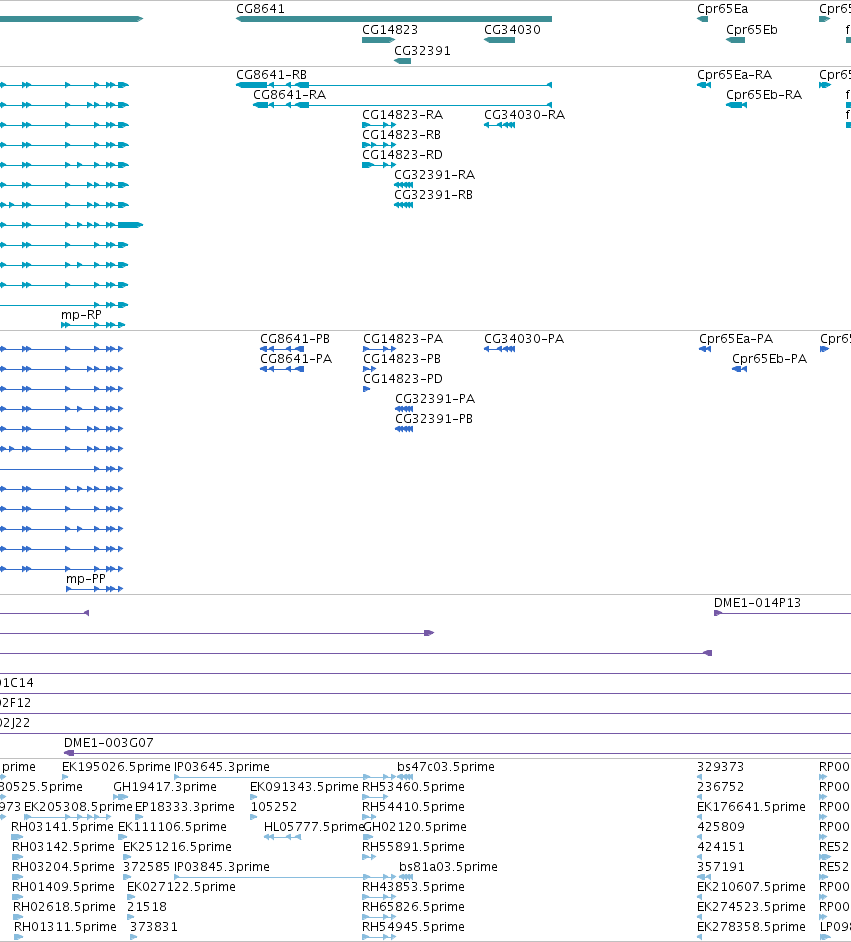Click EST EK176641.5prime label
This screenshot has height=942, width=851.
pos(751,807)
